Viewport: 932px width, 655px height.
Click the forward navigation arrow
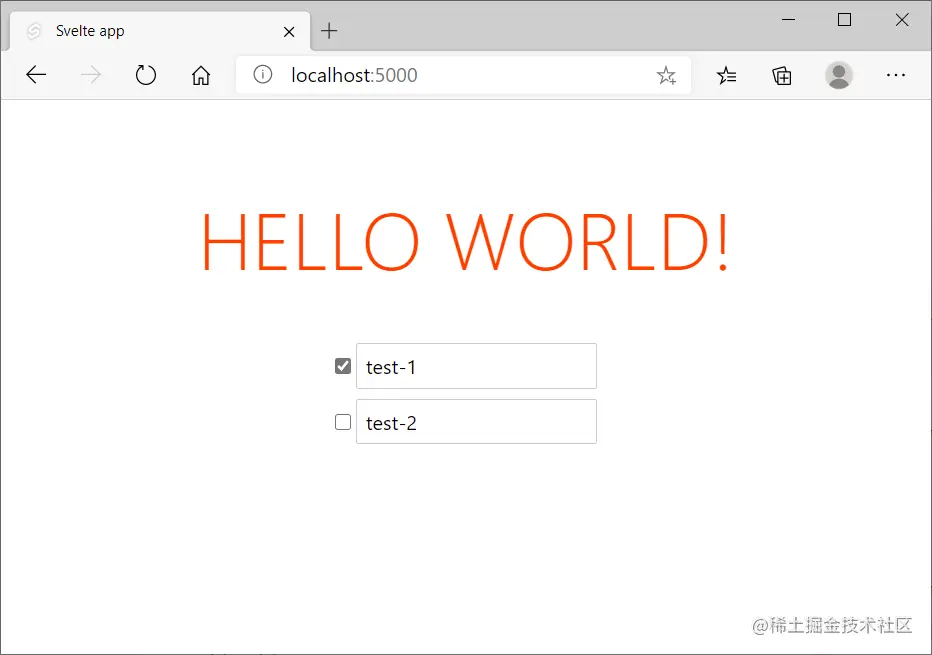tap(91, 75)
